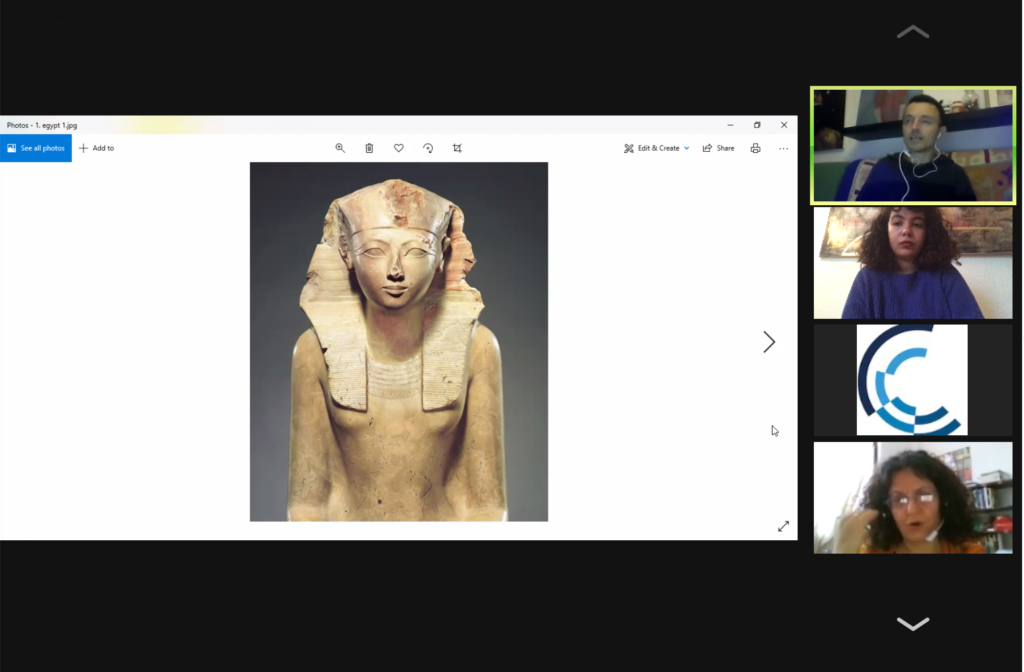Click the Share button

click(x=718, y=148)
